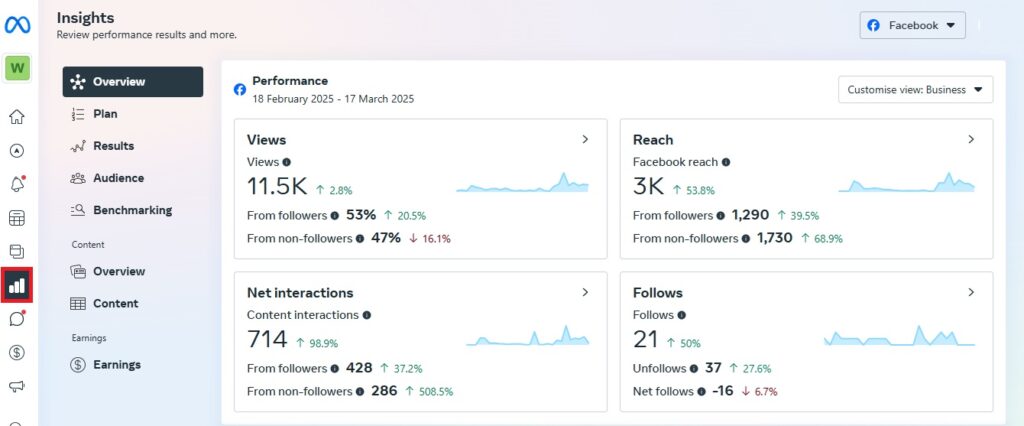Select the Insights bar chart icon
Screen dimensions: 1024x426
[x=17, y=285]
